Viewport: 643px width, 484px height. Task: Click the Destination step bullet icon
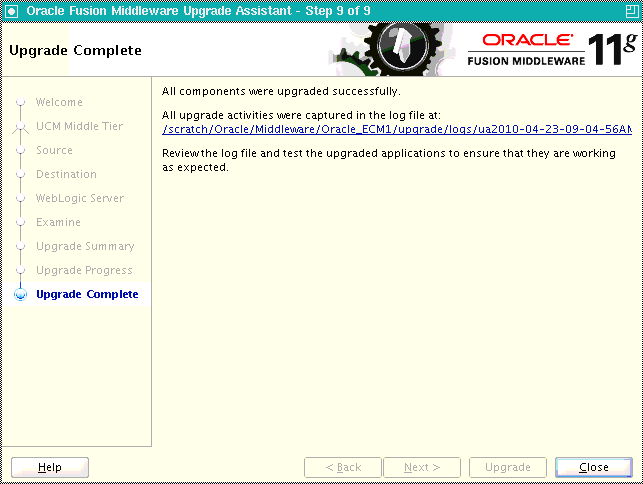coord(21,174)
